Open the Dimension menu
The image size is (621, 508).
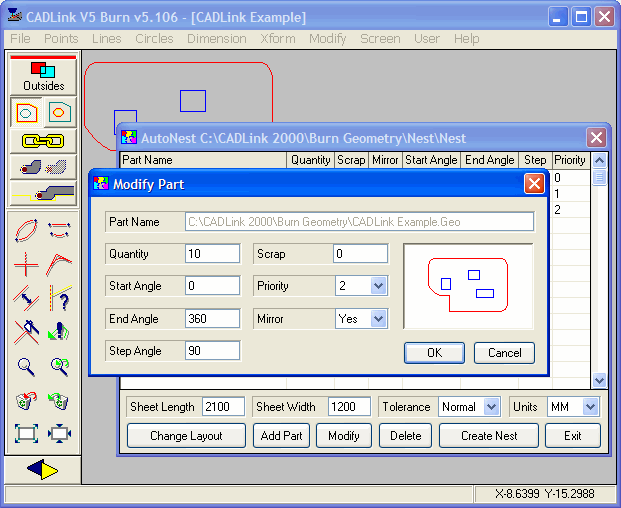pyautogui.click(x=217, y=39)
